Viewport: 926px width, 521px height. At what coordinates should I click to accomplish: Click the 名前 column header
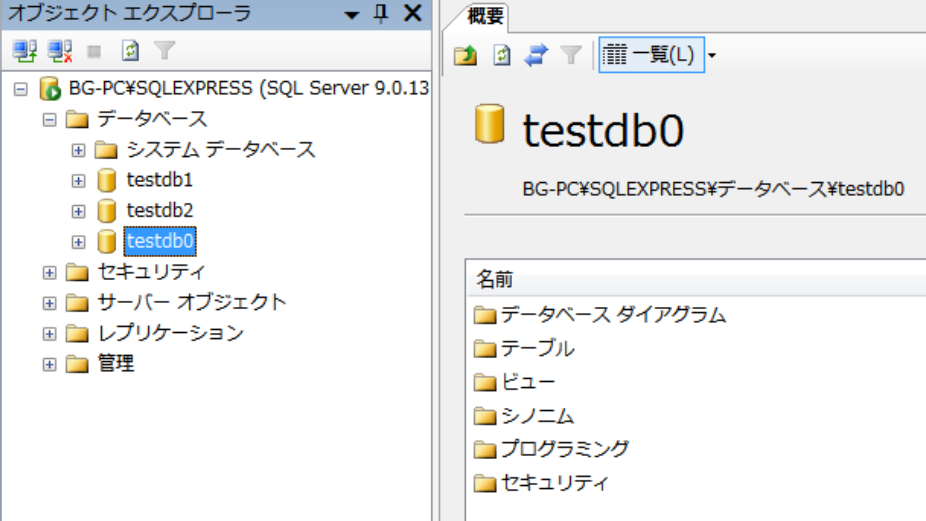[x=695, y=279]
